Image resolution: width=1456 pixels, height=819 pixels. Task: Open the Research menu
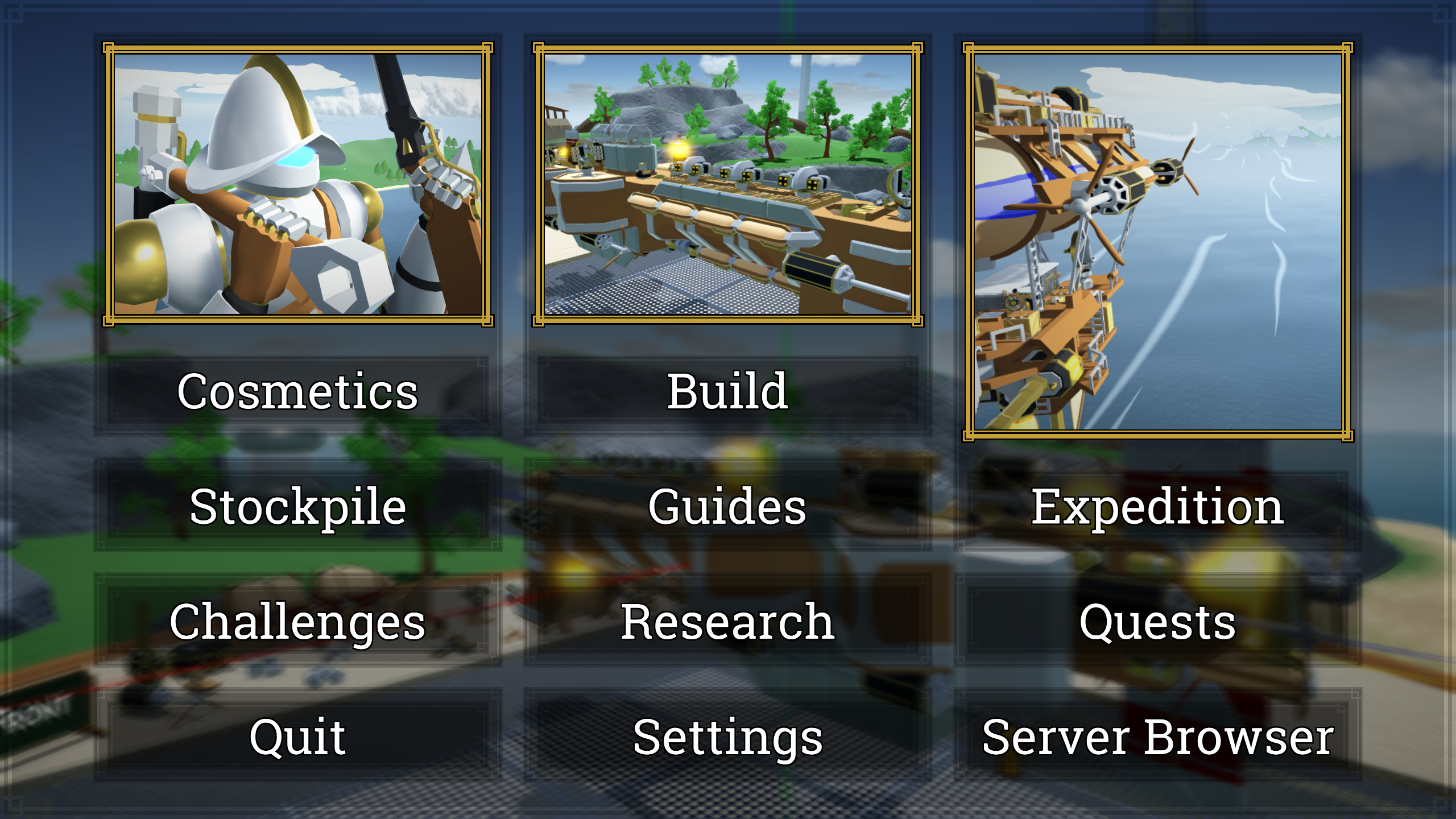coord(727,621)
